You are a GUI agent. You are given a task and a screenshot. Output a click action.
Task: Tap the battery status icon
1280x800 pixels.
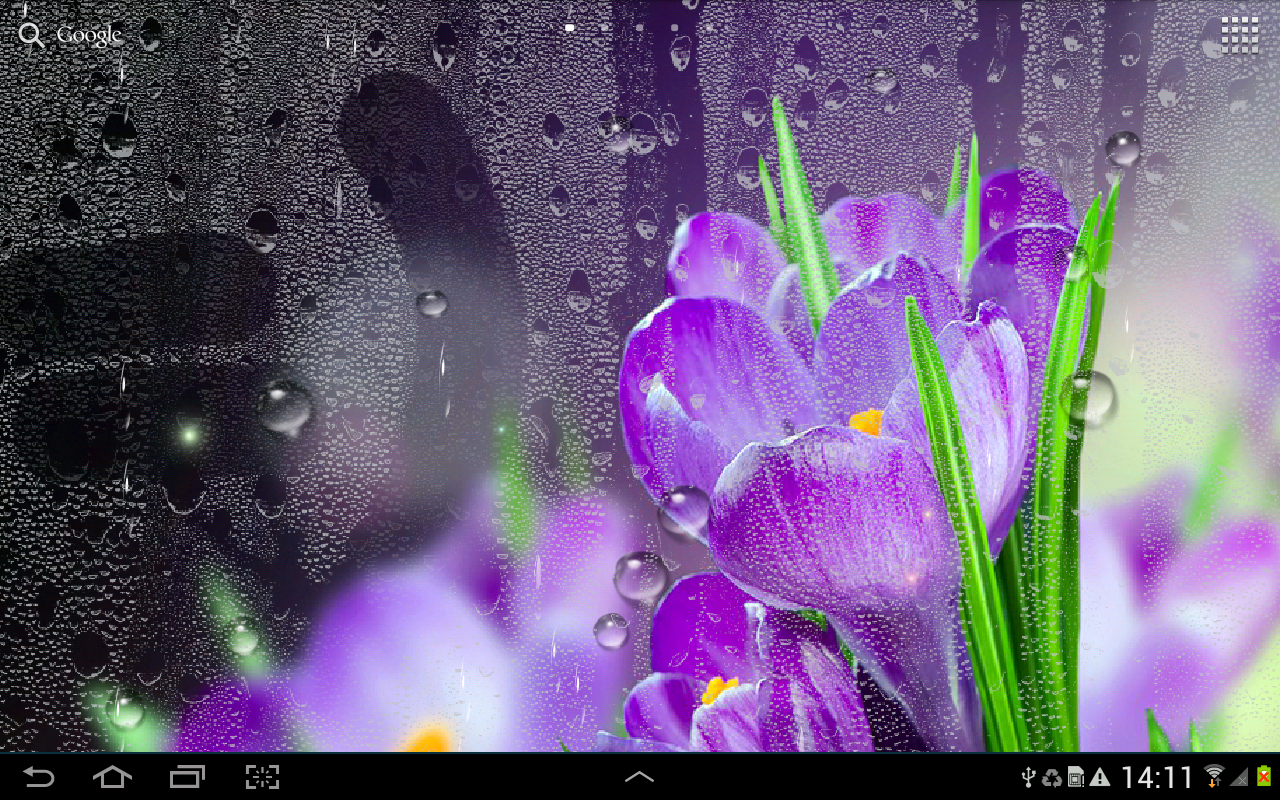1264,777
